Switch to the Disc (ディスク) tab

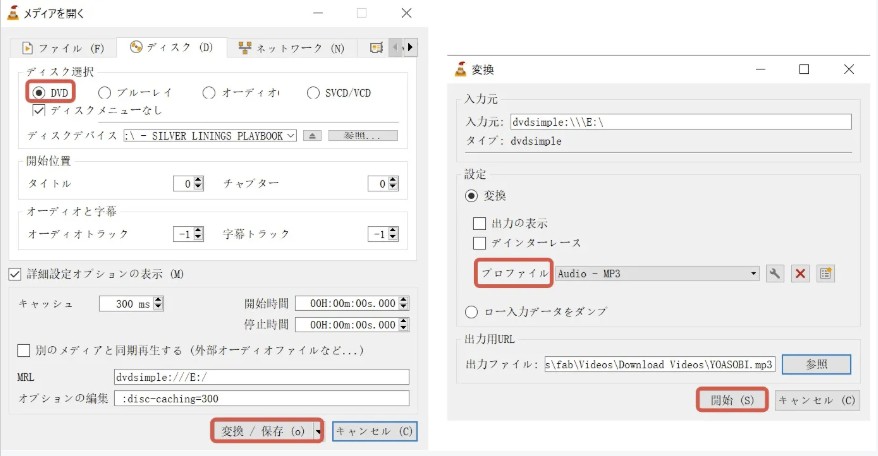click(x=171, y=47)
